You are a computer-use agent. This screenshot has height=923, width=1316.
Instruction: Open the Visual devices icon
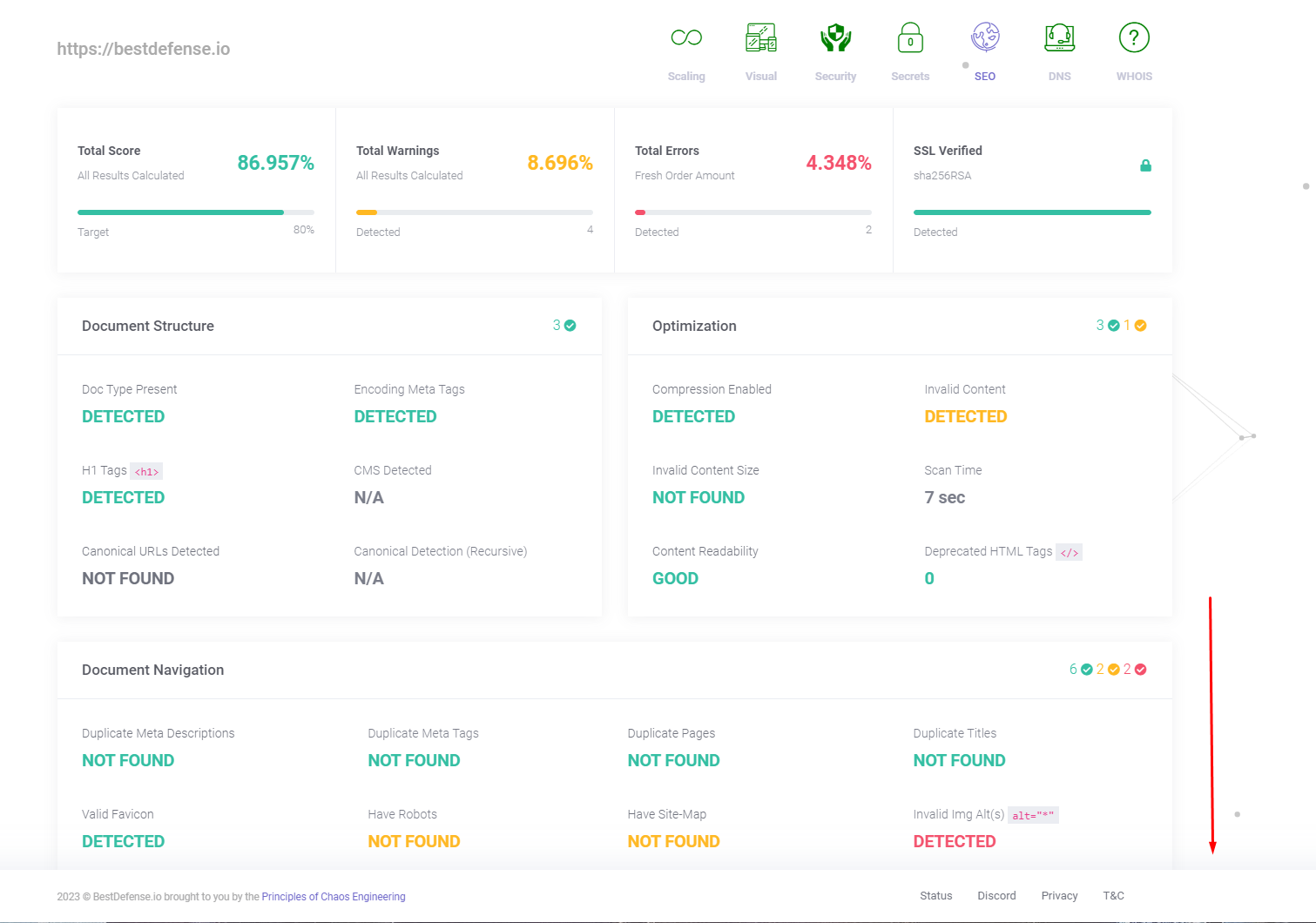(x=760, y=37)
